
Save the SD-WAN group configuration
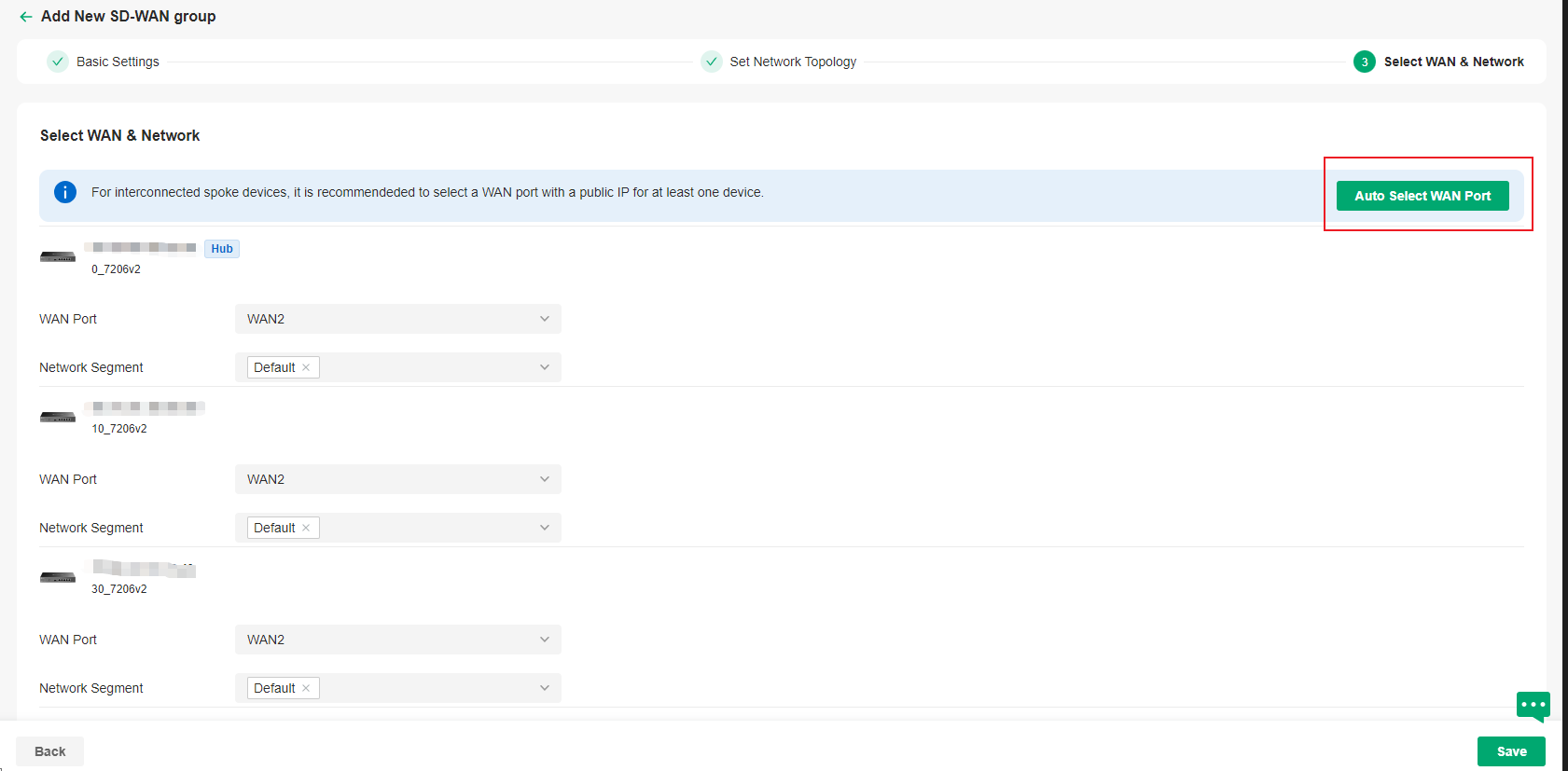[x=1510, y=751]
